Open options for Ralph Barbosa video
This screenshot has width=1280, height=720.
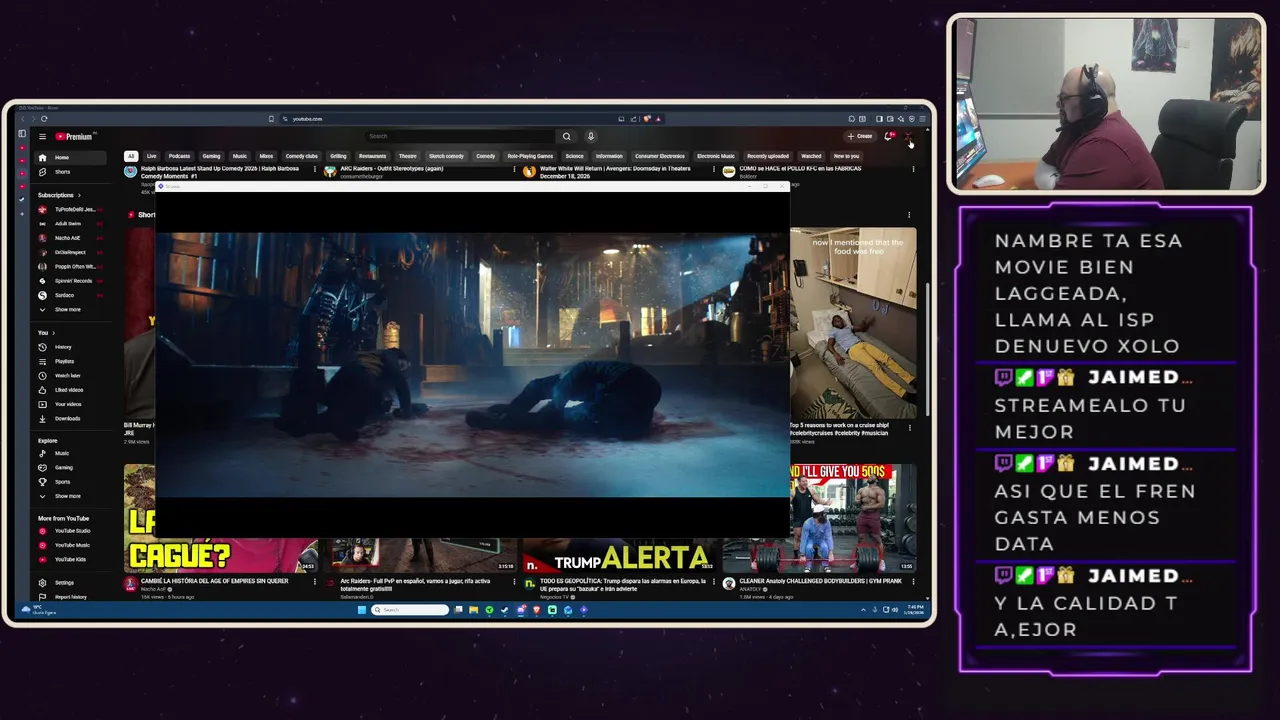(314, 169)
